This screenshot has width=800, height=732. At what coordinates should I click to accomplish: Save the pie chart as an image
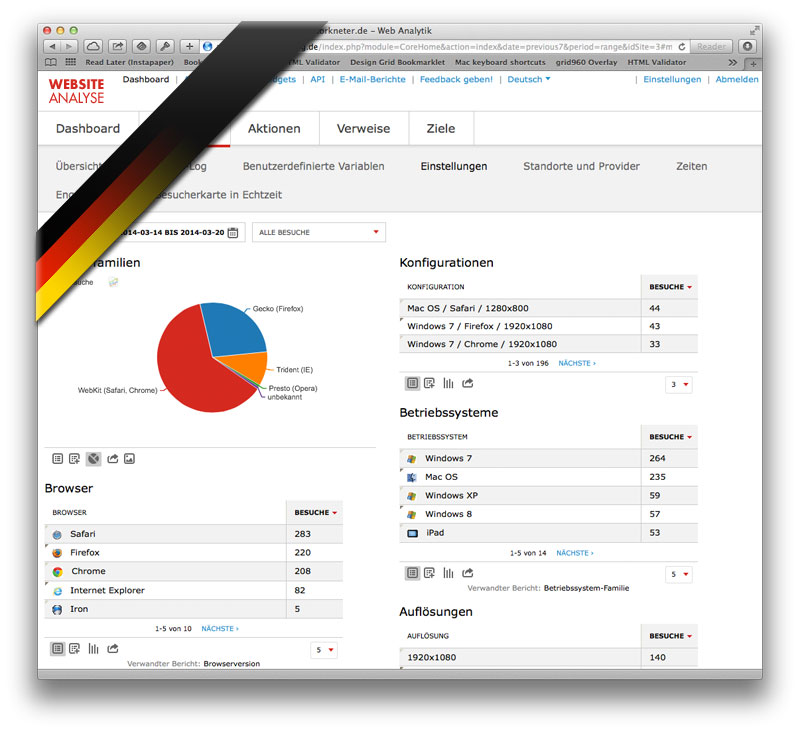pos(130,459)
